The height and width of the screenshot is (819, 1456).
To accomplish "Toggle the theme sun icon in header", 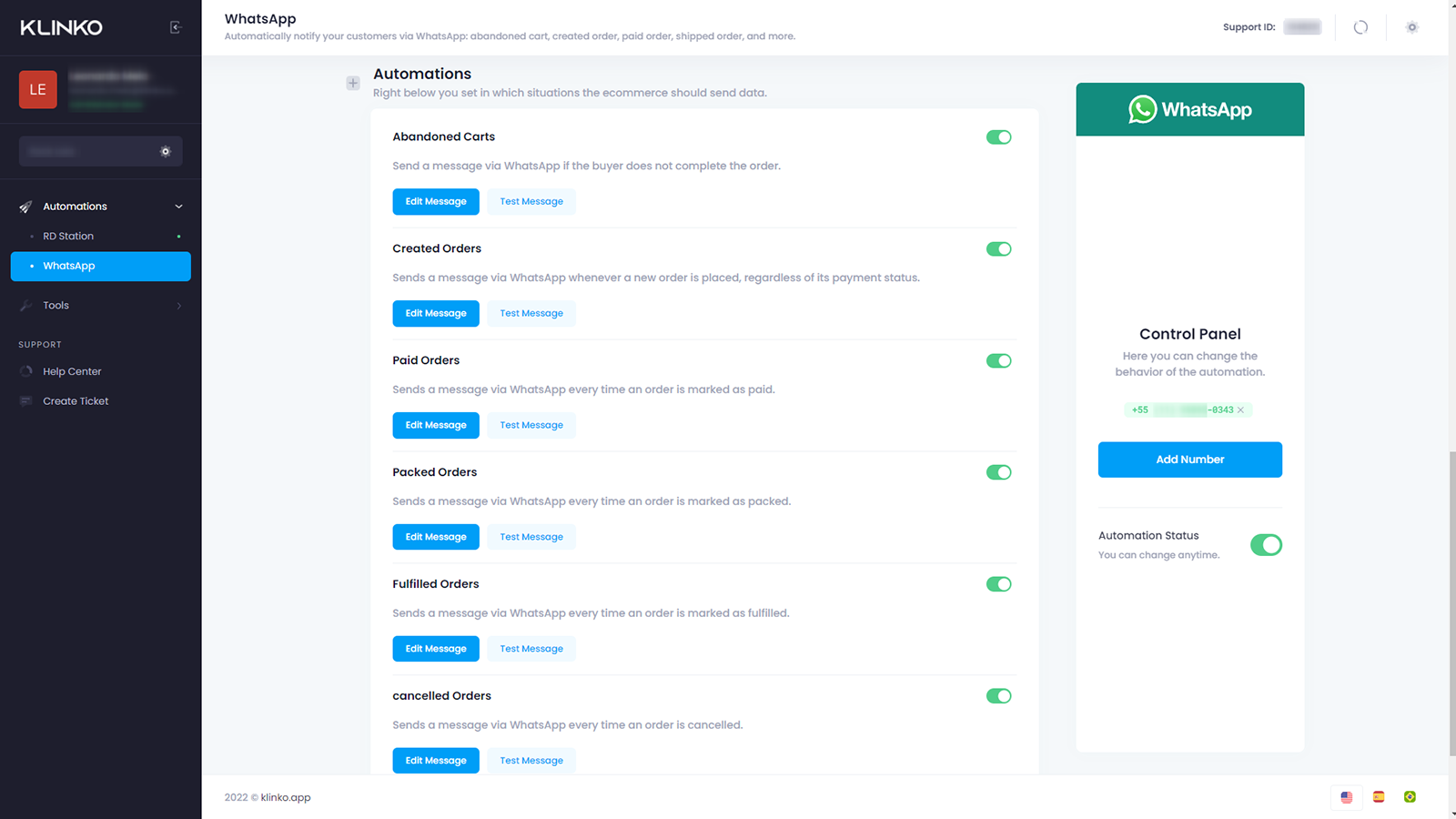I will tap(1411, 27).
